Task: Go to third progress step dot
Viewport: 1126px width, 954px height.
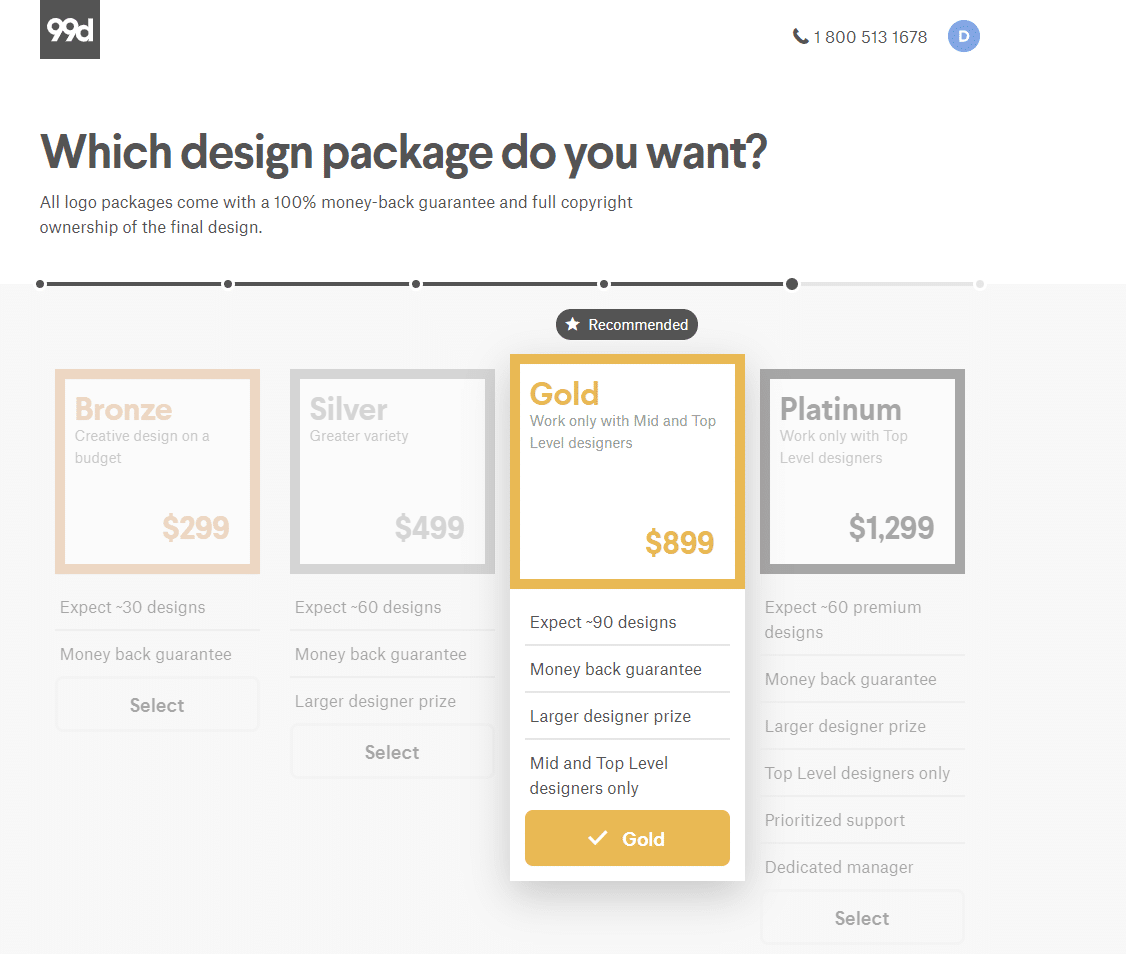Action: [416, 284]
